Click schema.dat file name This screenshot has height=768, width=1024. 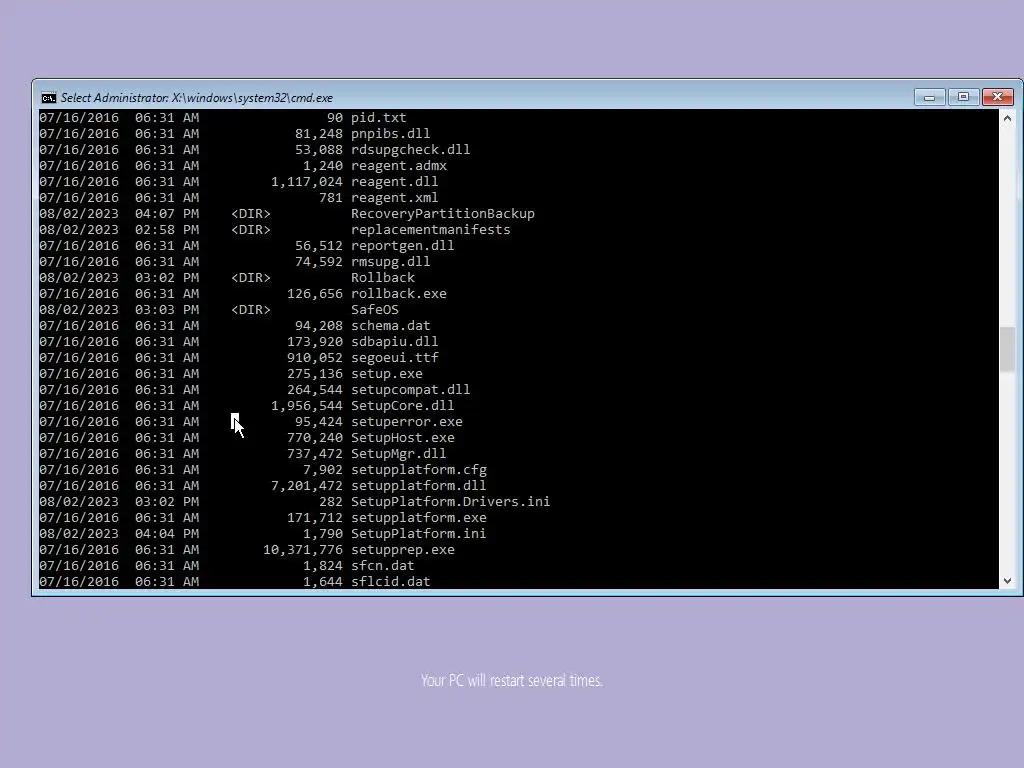[x=391, y=325]
